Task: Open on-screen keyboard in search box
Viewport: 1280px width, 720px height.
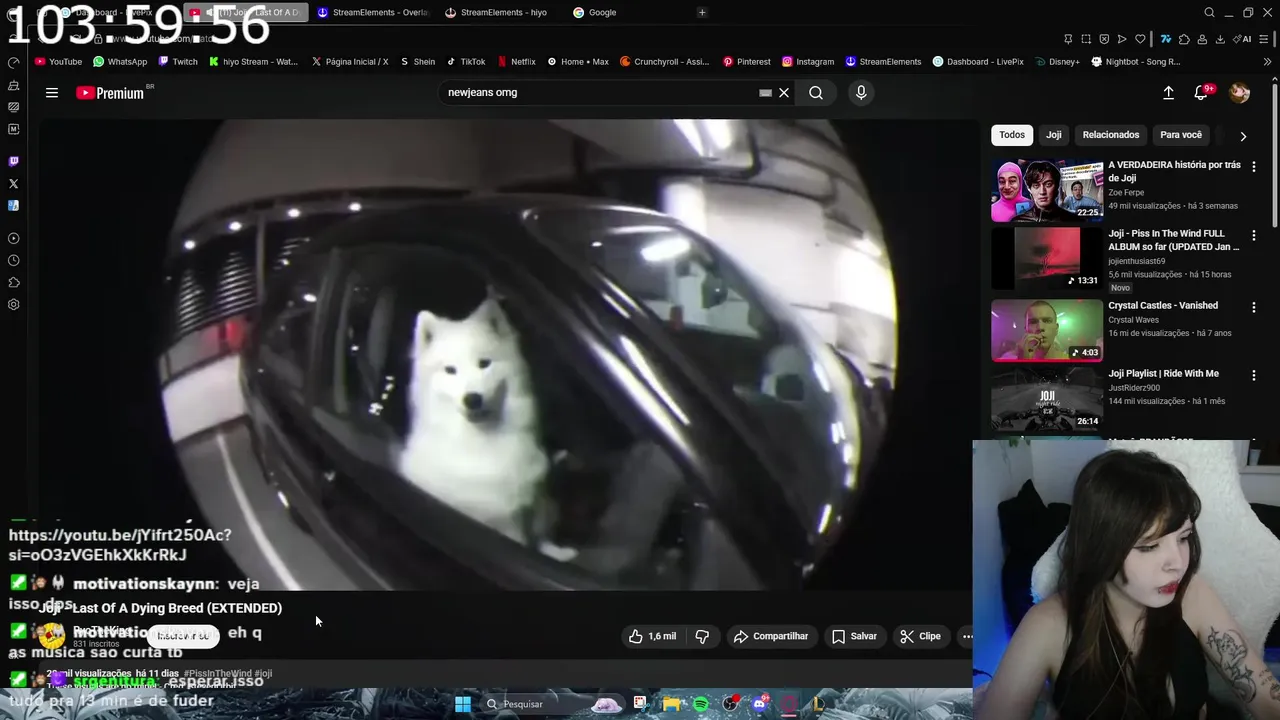Action: [x=765, y=93]
